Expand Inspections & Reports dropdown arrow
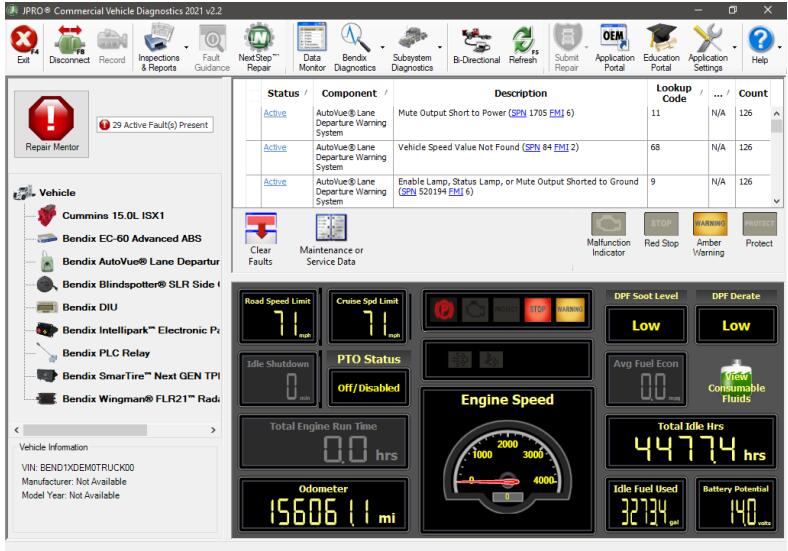The height and width of the screenshot is (551, 788). pos(186,48)
